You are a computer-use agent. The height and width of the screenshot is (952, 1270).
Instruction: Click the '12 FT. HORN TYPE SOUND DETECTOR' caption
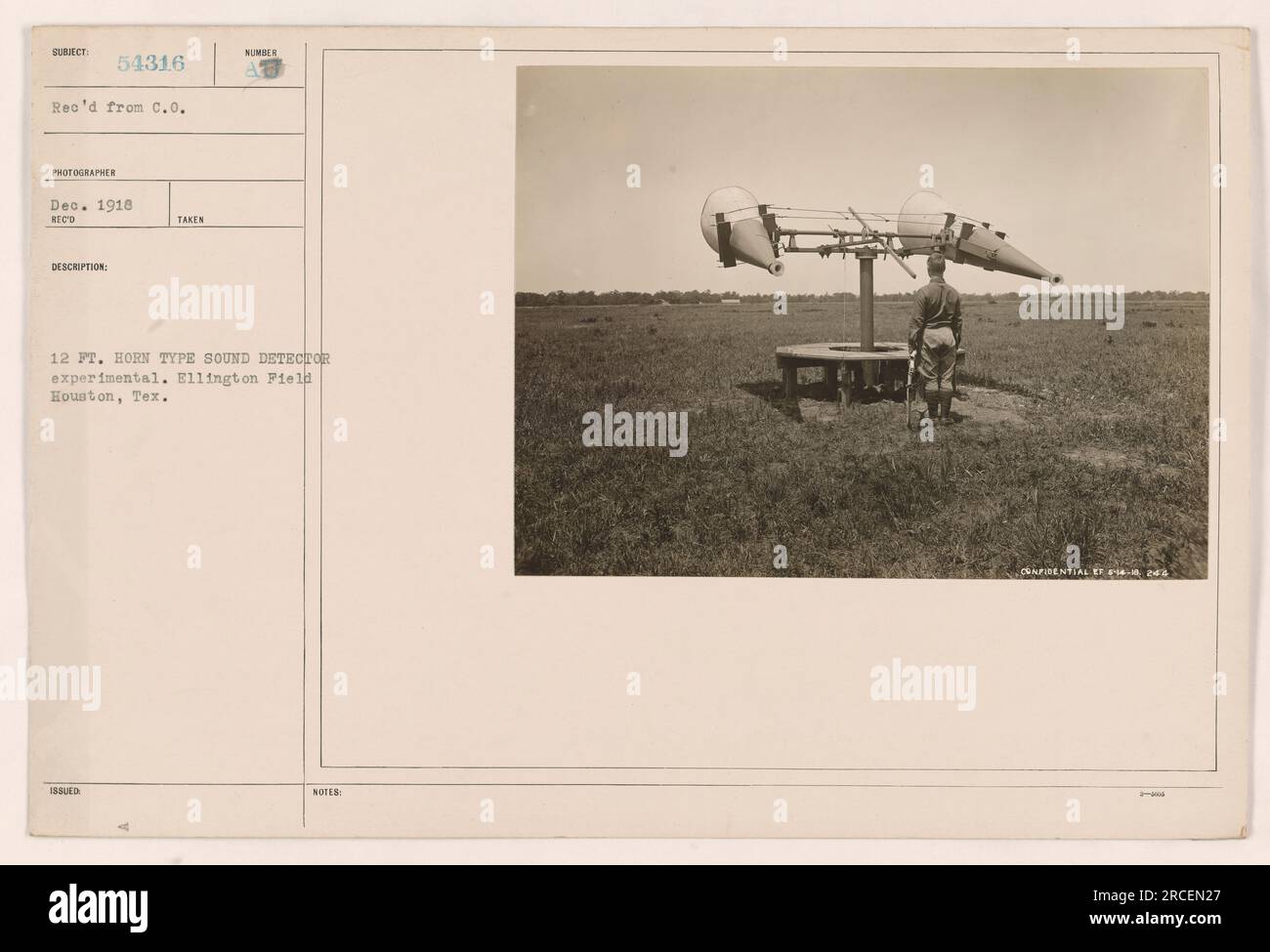point(192,356)
